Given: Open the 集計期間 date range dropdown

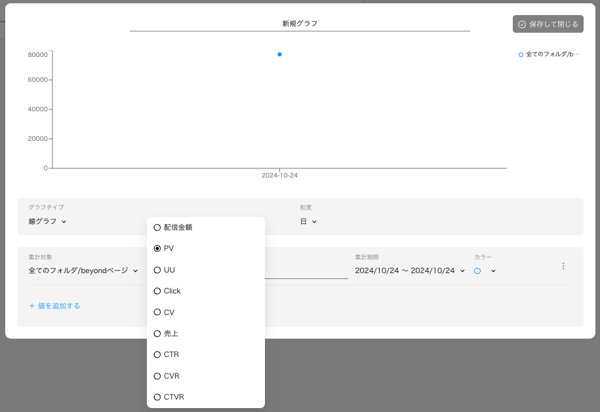Looking at the screenshot, I should pos(409,271).
